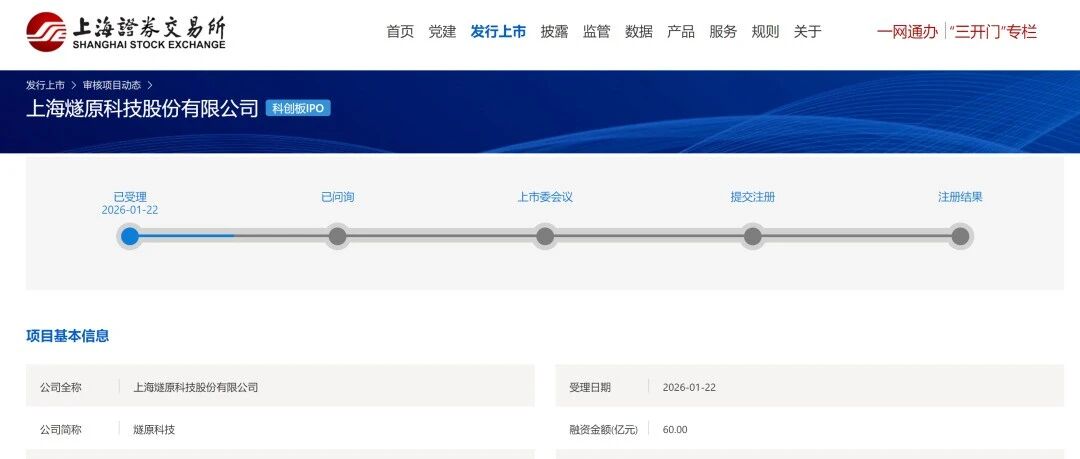Click the 受理日期 value 2026-01-22
The height and width of the screenshot is (459, 1080).
click(x=689, y=387)
